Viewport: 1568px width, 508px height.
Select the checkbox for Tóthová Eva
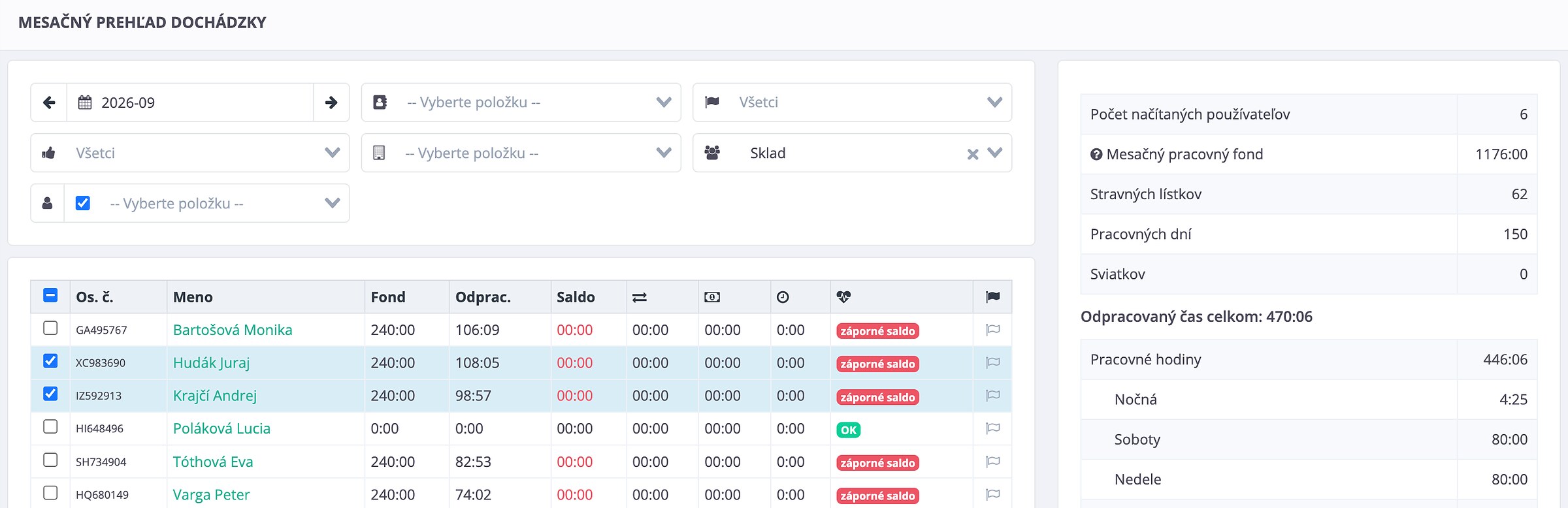(50, 460)
